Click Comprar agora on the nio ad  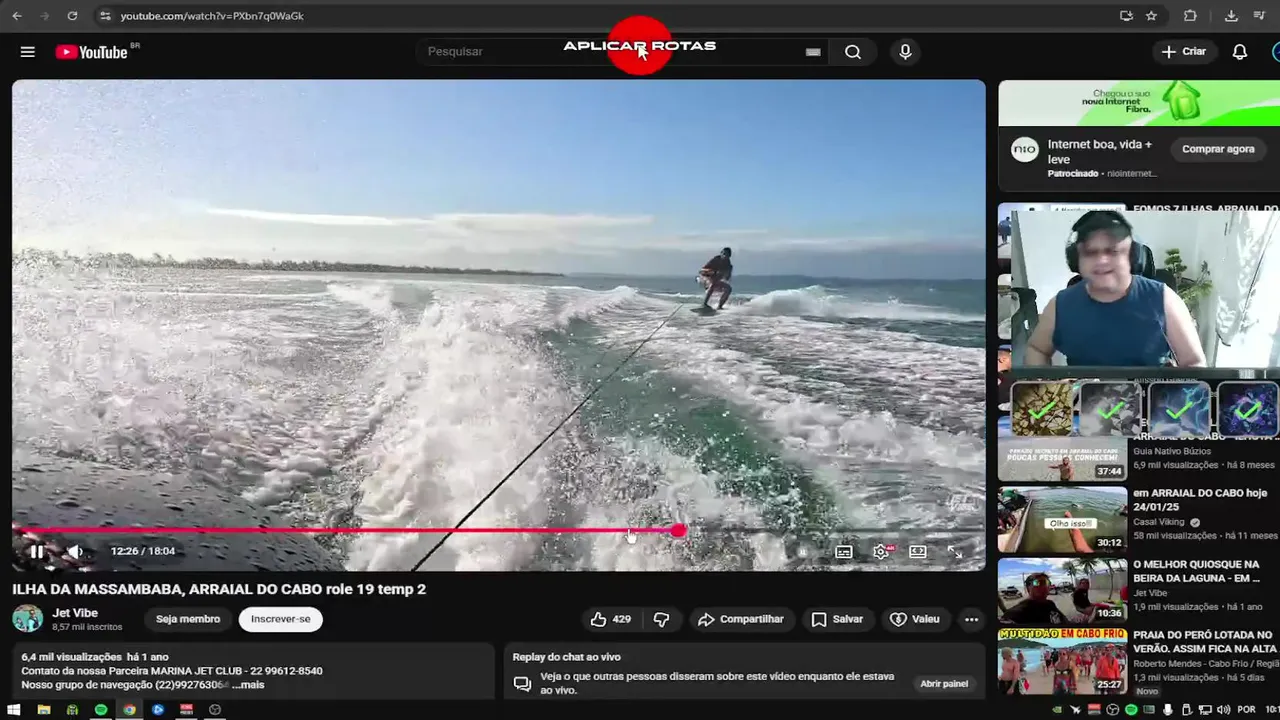(x=1218, y=149)
